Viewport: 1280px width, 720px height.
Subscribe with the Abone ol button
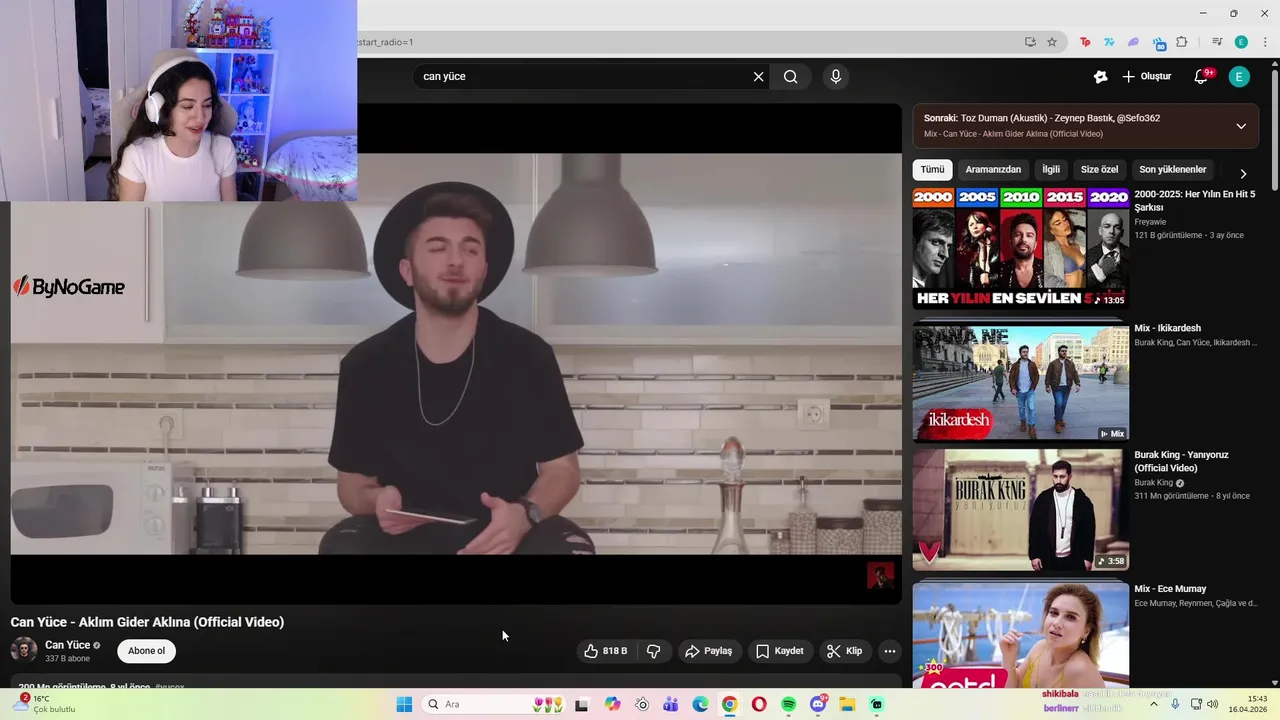(x=146, y=651)
